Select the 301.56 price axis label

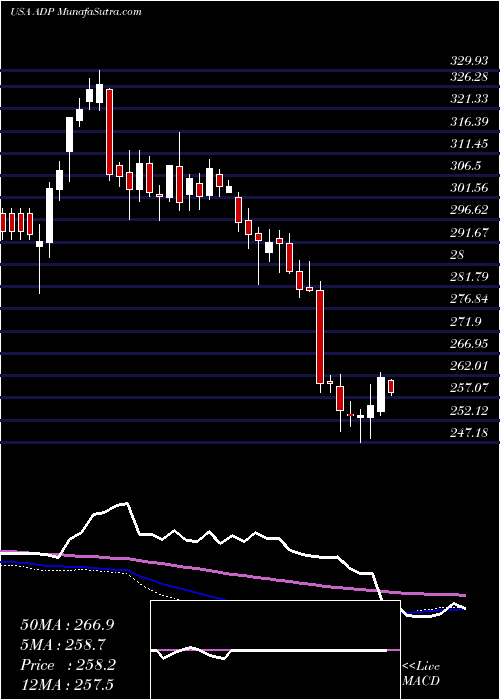coord(469,188)
